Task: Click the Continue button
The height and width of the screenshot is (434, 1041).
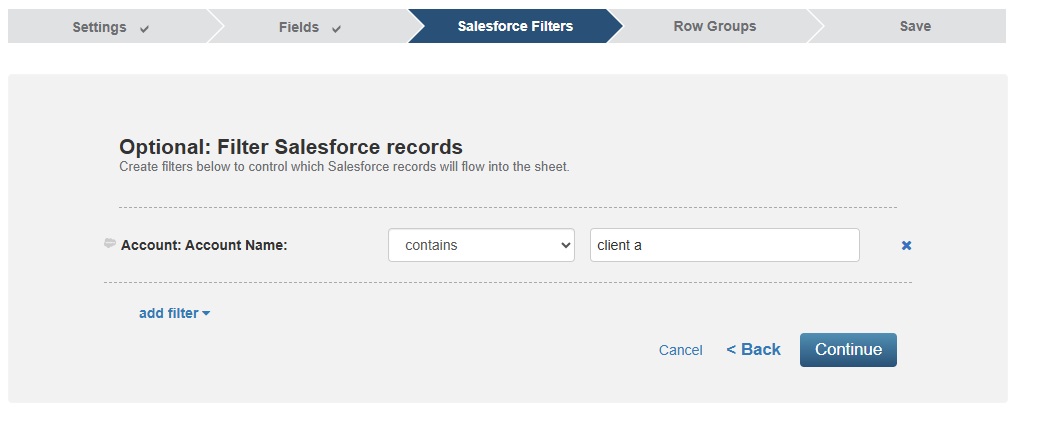Action: point(848,350)
